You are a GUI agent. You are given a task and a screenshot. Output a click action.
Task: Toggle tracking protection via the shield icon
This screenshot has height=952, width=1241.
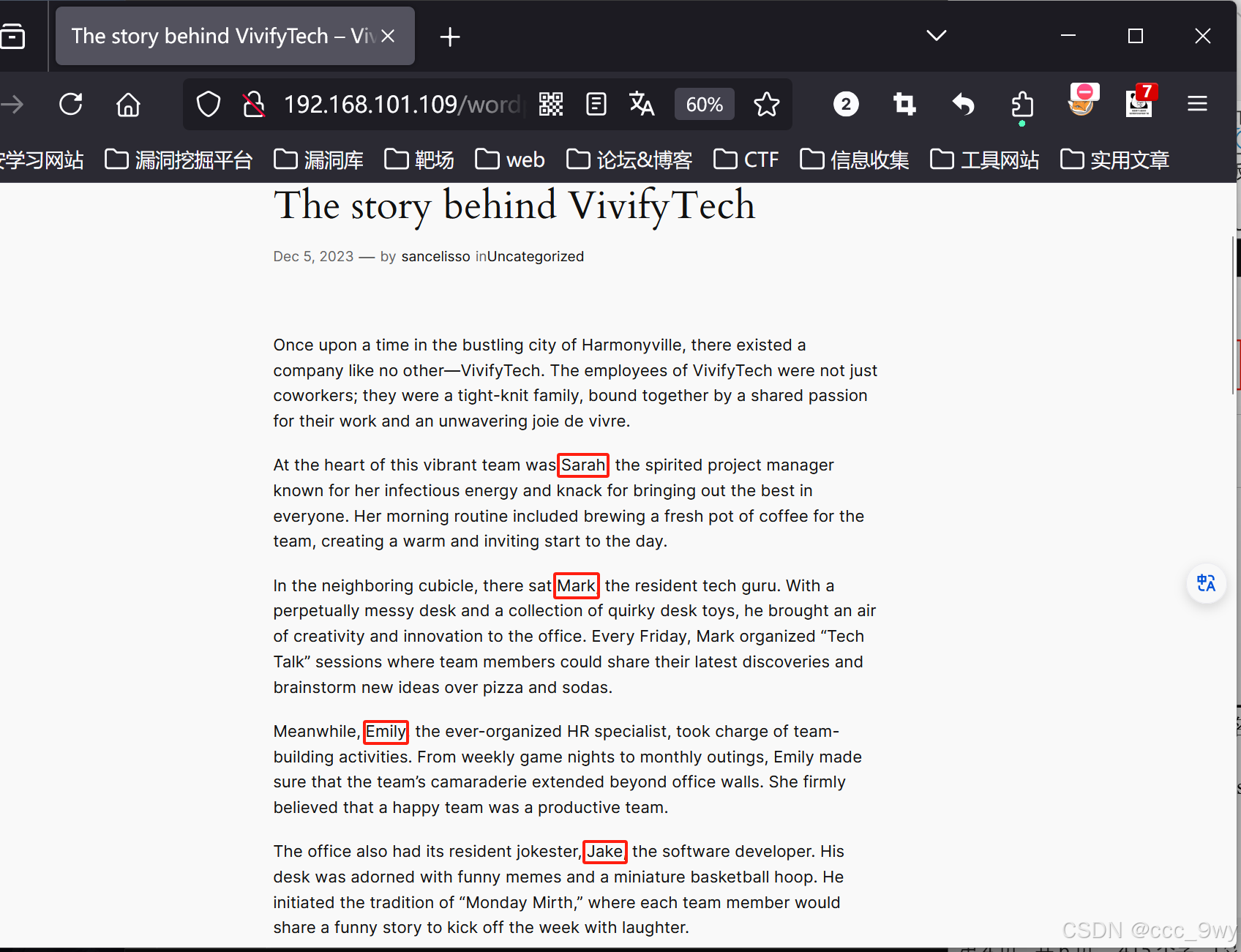pos(208,104)
